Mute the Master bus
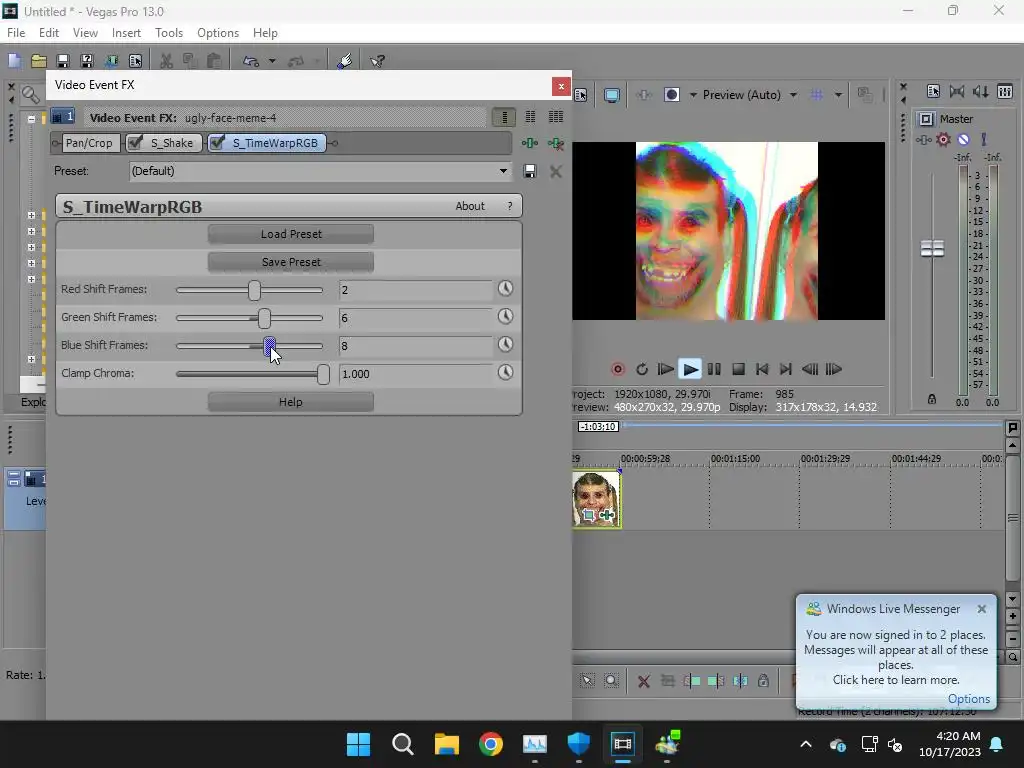The width and height of the screenshot is (1024, 768). click(963, 139)
